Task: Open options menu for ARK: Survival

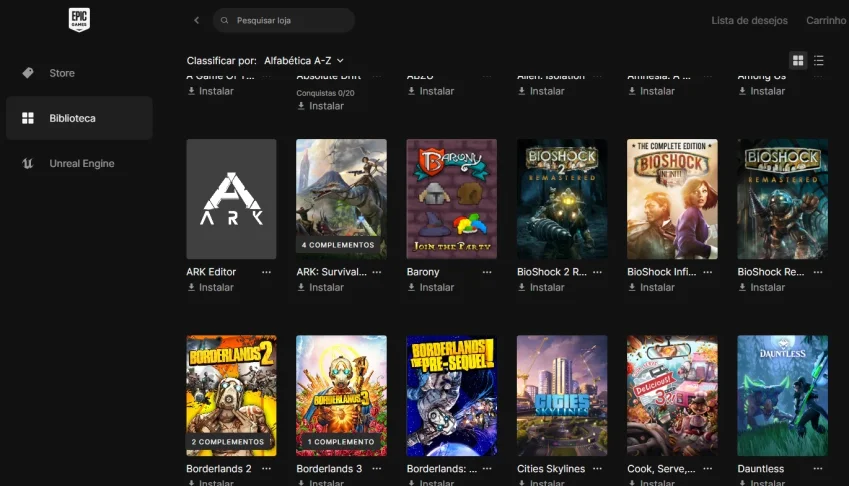Action: [377, 272]
